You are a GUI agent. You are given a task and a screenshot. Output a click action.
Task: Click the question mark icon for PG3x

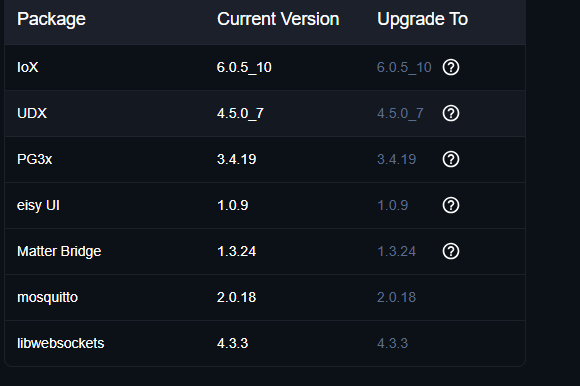451,159
